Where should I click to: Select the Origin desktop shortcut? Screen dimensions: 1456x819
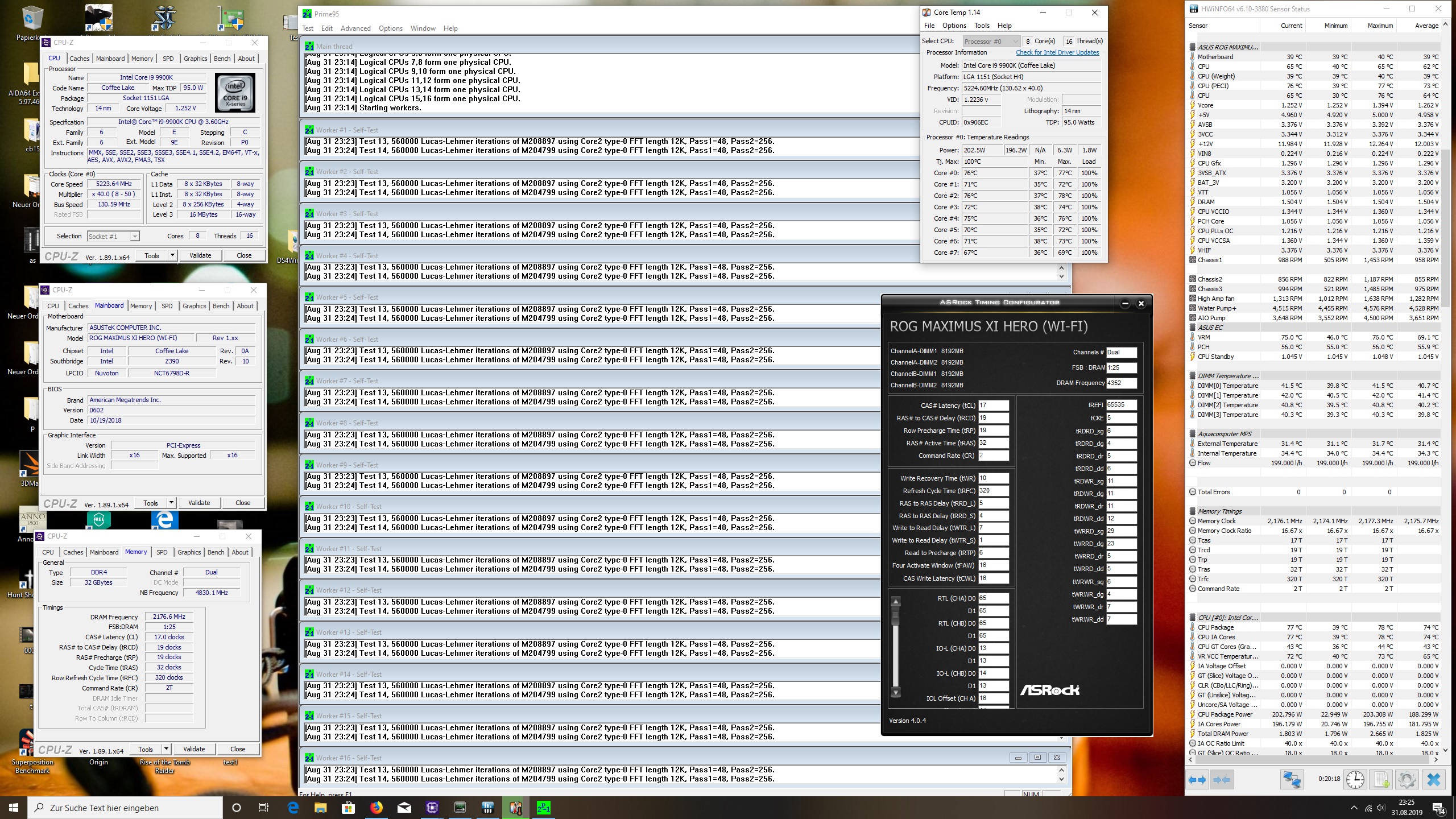coord(98,762)
